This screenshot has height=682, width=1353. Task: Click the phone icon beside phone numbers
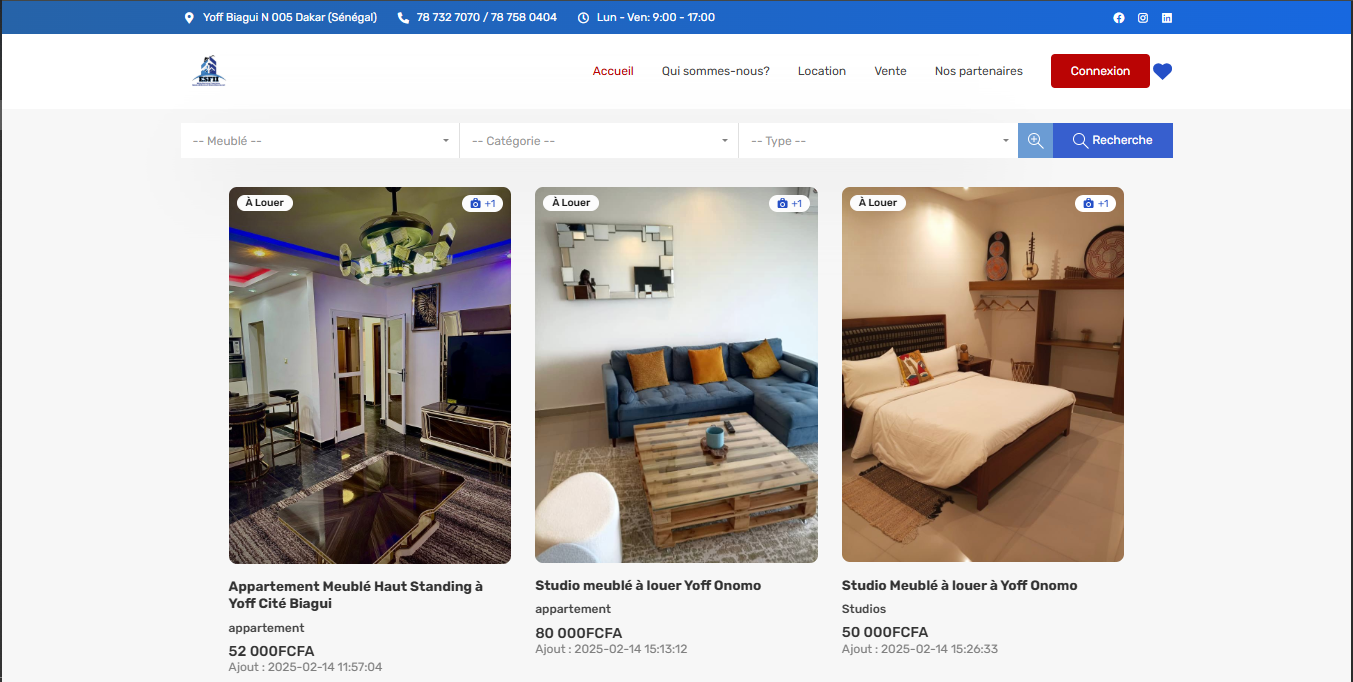[403, 18]
